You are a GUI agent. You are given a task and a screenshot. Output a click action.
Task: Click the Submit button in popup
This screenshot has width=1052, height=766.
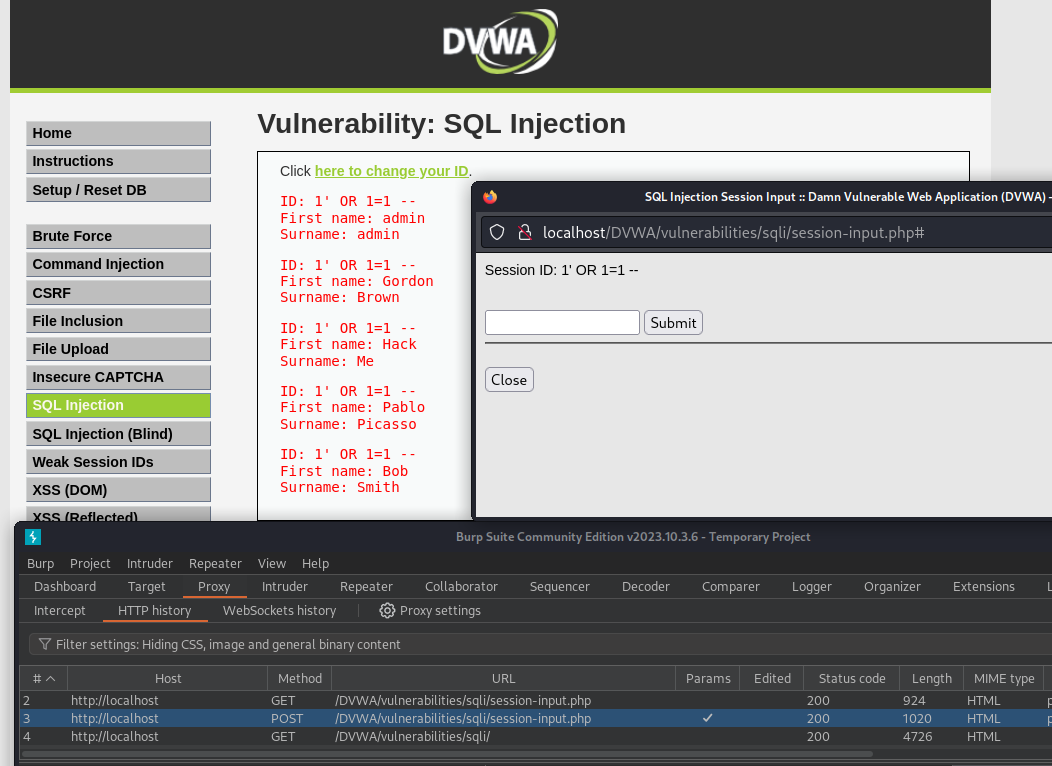click(x=673, y=323)
